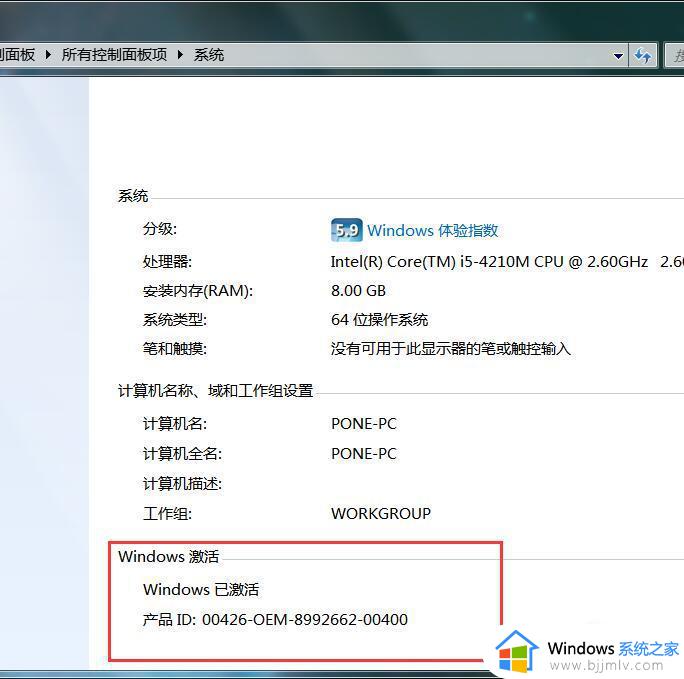Click the 分级 label

point(160,229)
